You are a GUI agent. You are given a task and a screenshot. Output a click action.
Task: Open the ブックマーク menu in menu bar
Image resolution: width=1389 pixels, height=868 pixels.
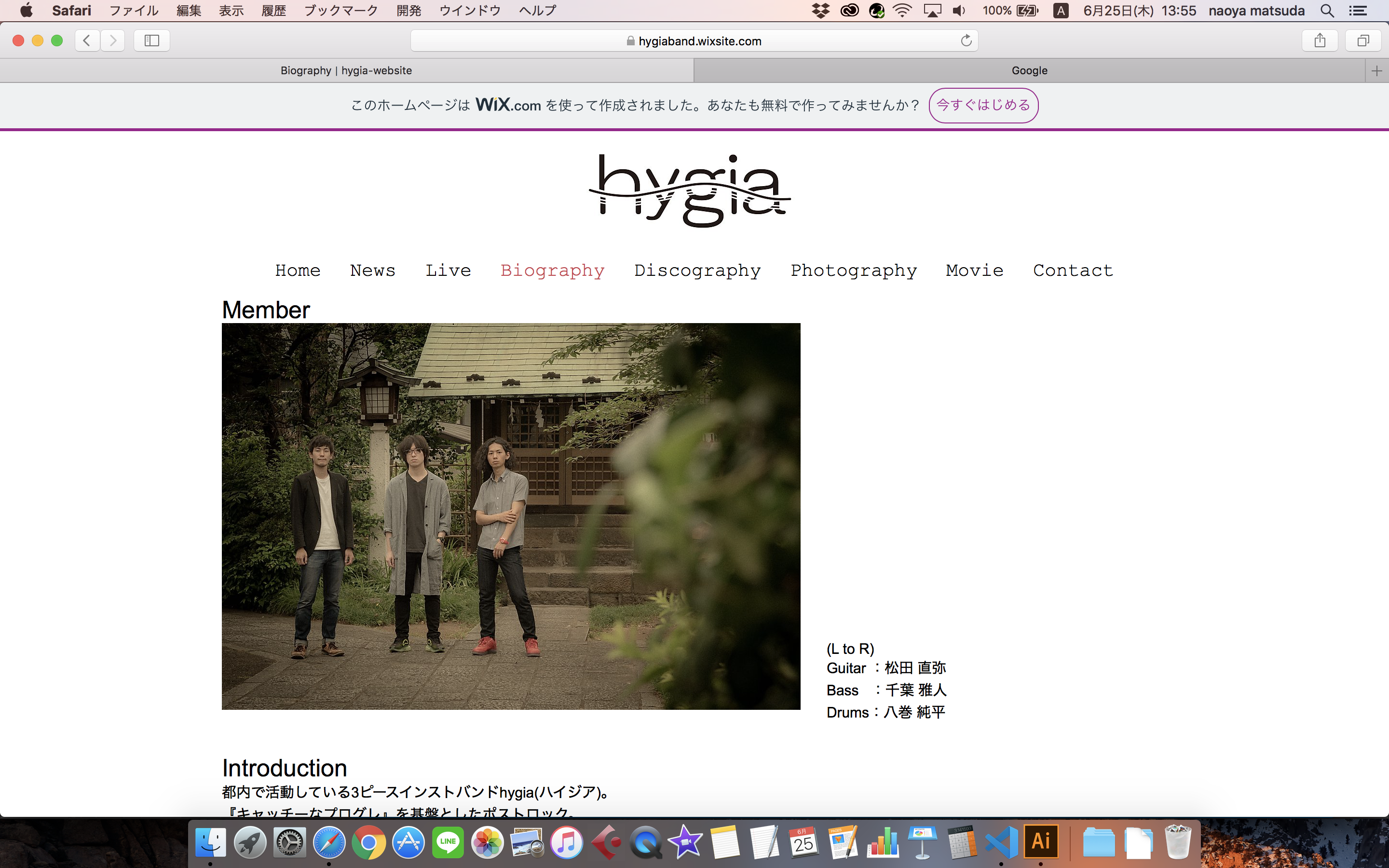(341, 10)
